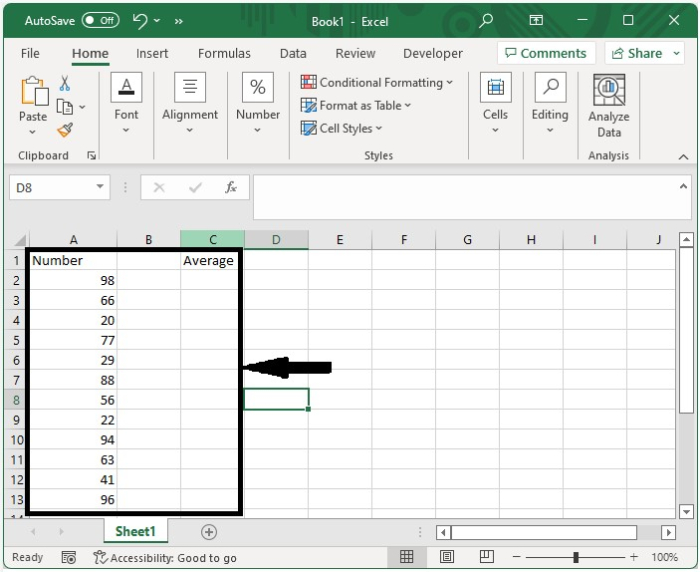
Task: Open the Cells group menu
Action: [x=496, y=103]
